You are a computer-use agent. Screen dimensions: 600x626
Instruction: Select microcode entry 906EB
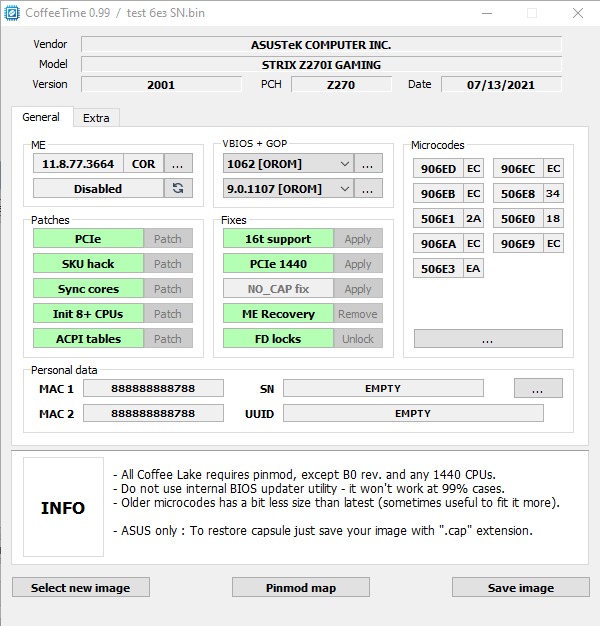[x=438, y=194]
